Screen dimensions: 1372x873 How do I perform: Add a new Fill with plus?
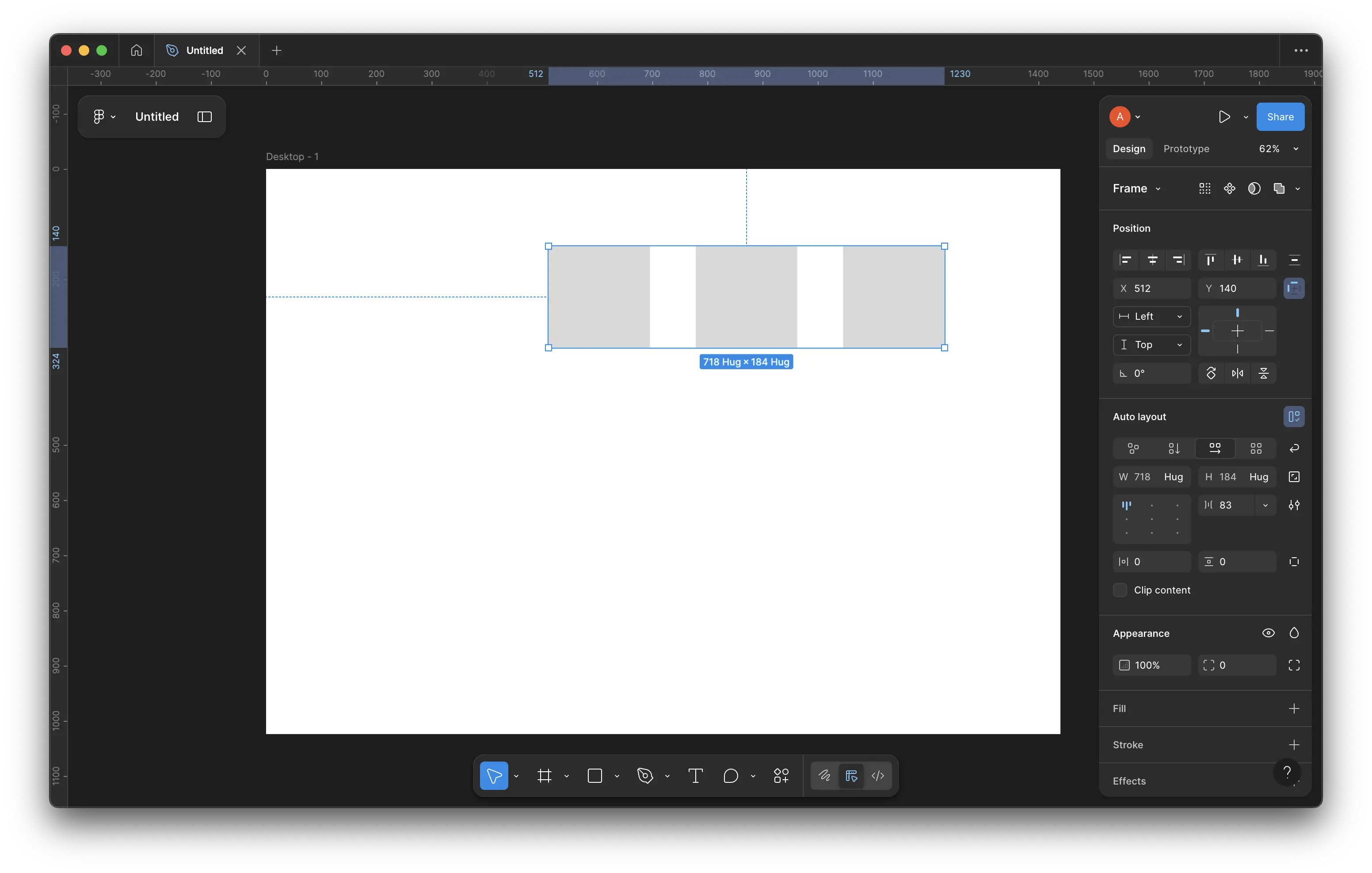(x=1293, y=708)
